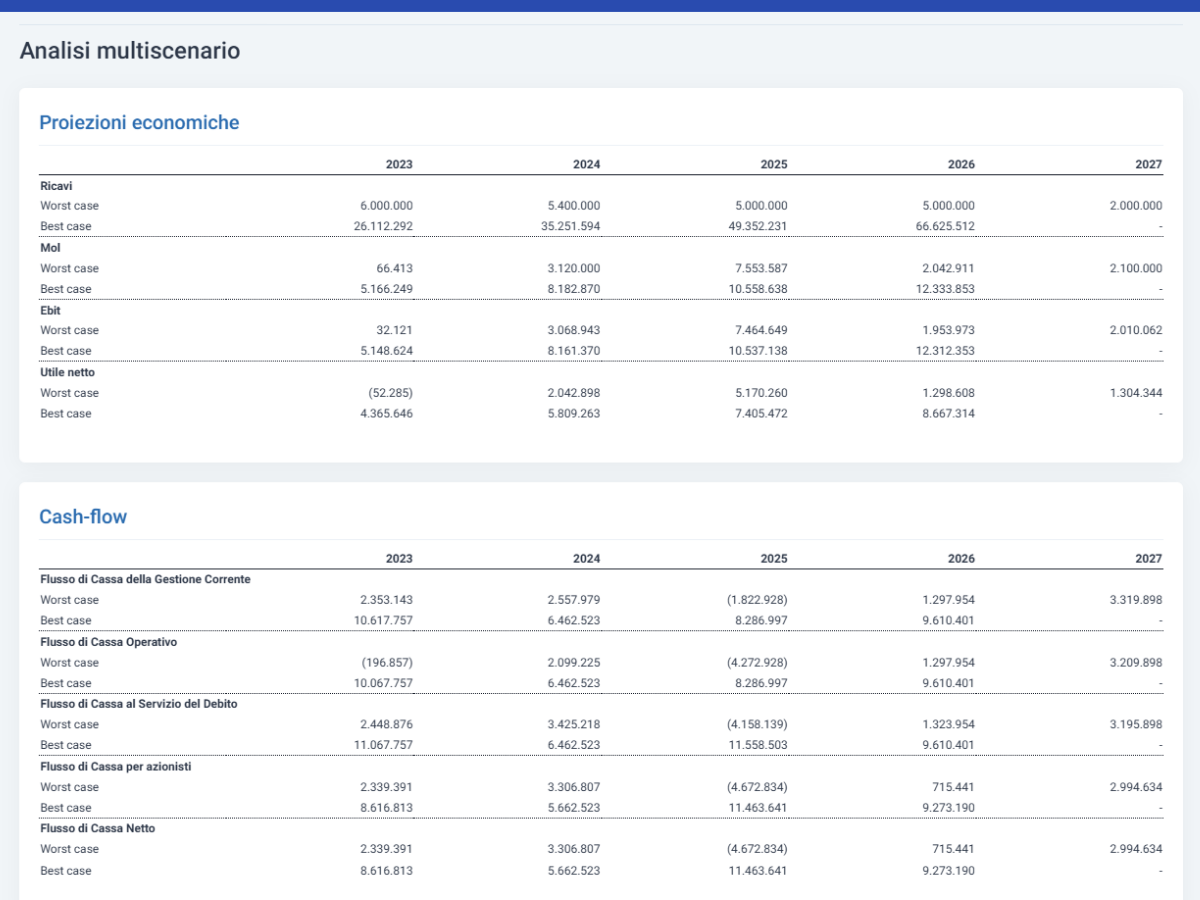Click Servizio del Debito value 1.323.954
The width and height of the screenshot is (1200, 900).
click(948, 724)
